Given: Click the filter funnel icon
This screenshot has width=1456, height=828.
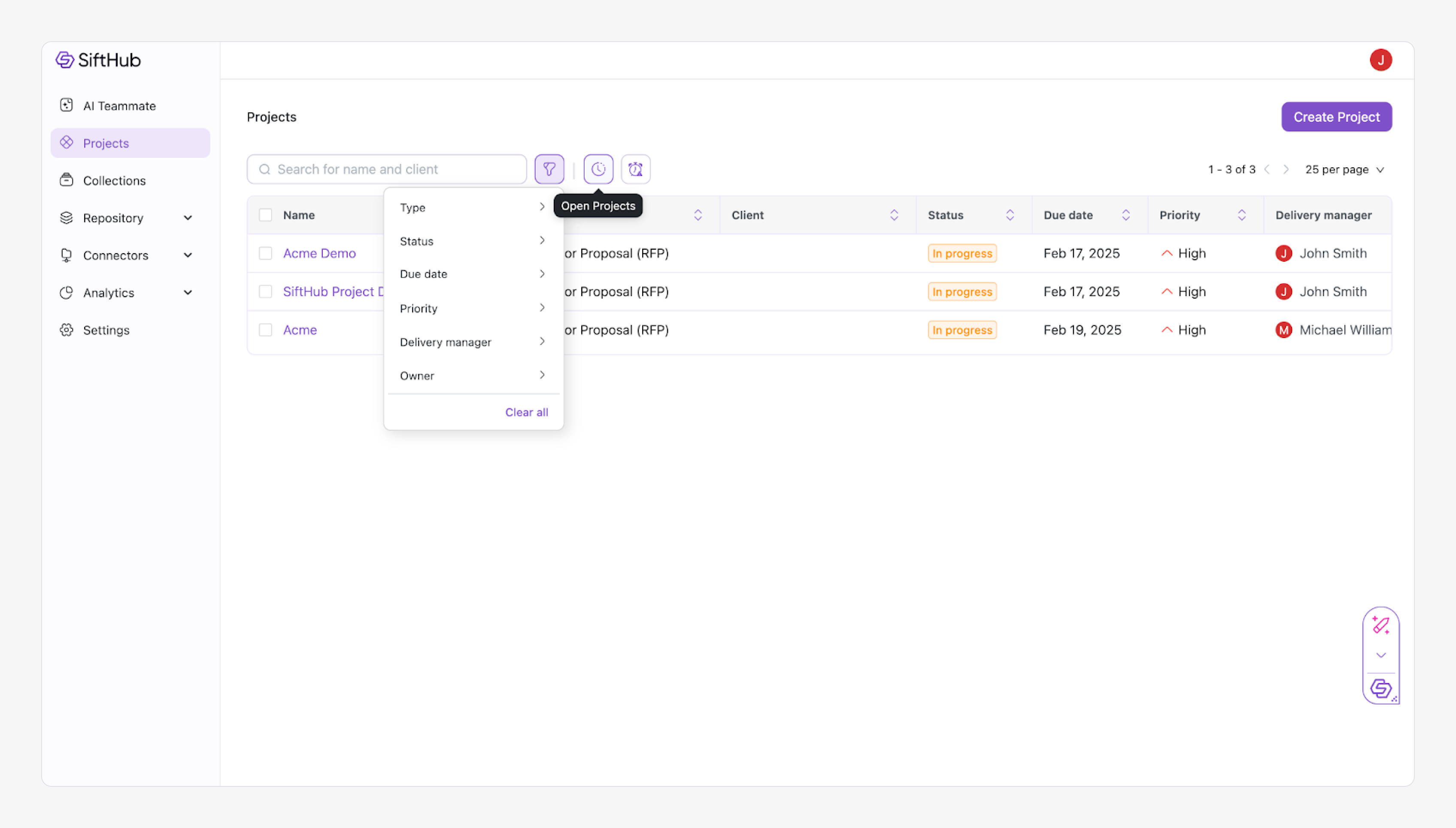Looking at the screenshot, I should click(x=549, y=169).
